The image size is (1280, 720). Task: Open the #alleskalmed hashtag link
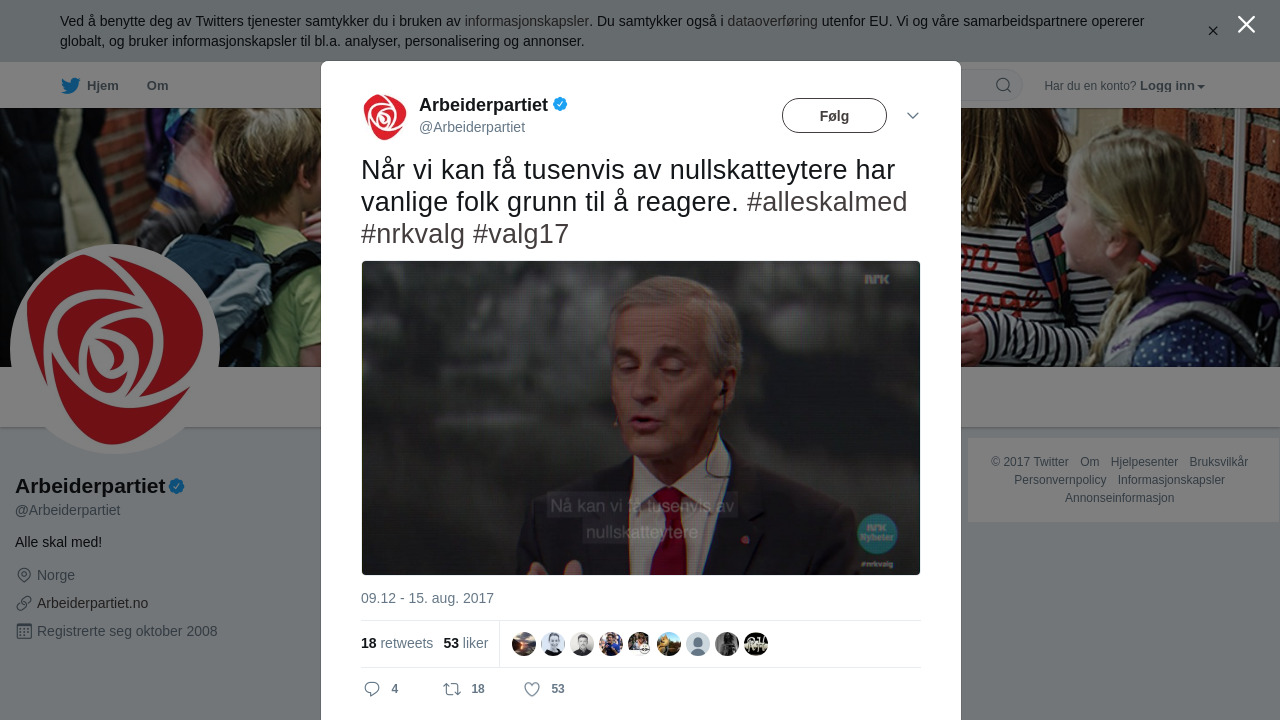tap(827, 202)
